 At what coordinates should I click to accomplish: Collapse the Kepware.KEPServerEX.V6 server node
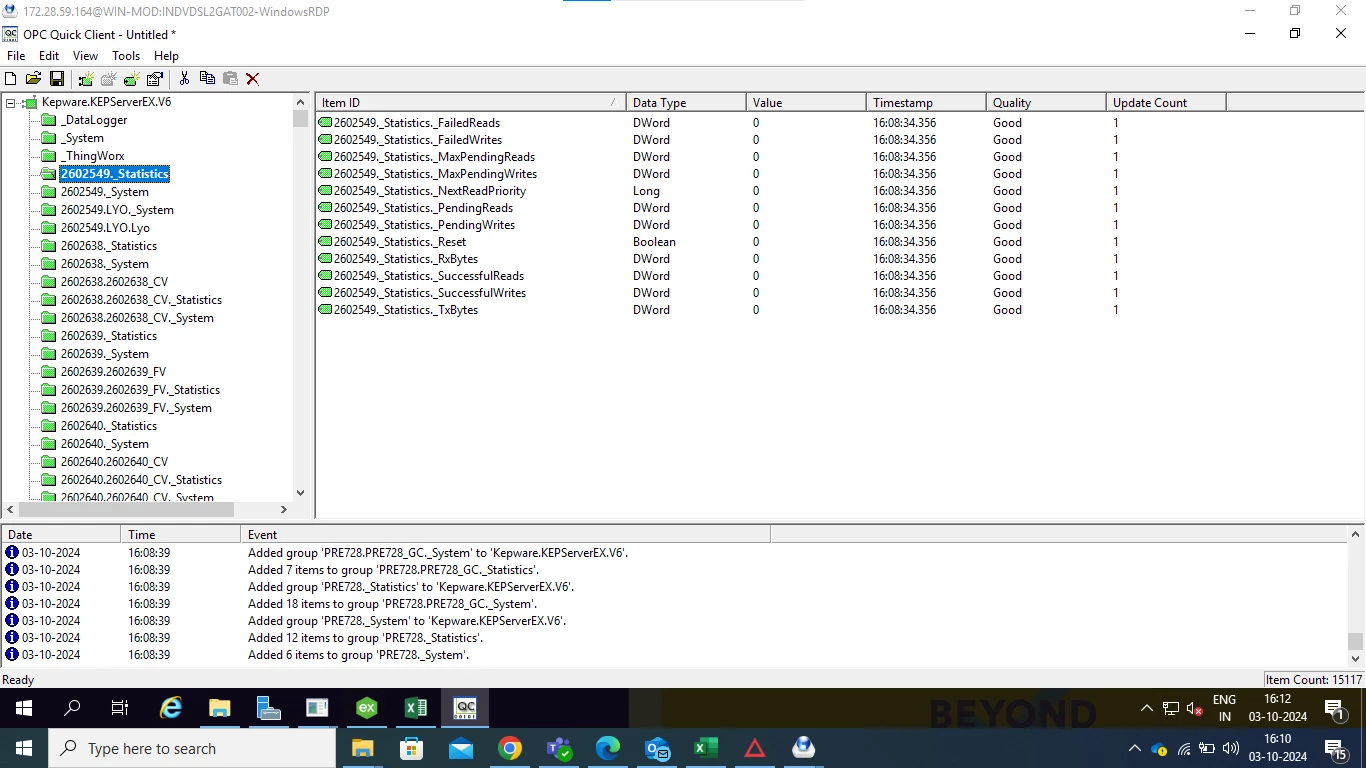point(11,102)
